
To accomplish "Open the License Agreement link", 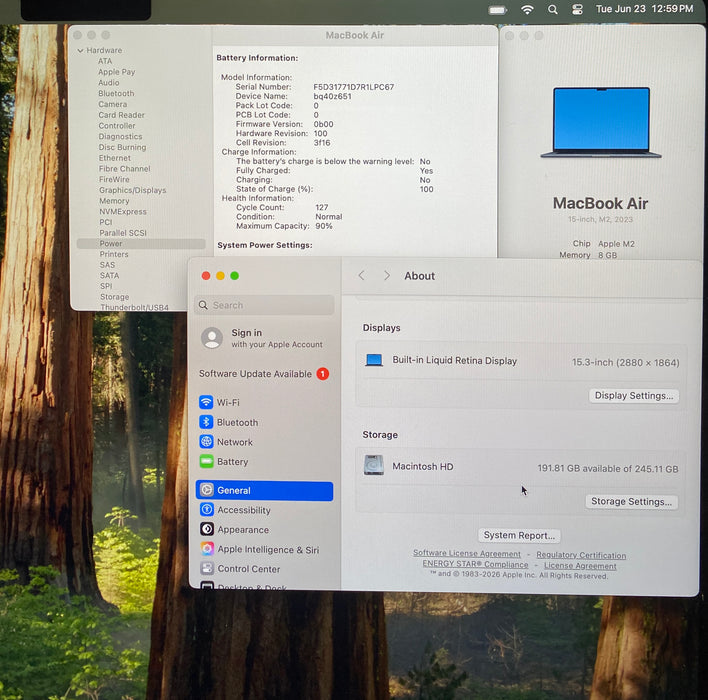I will (580, 565).
